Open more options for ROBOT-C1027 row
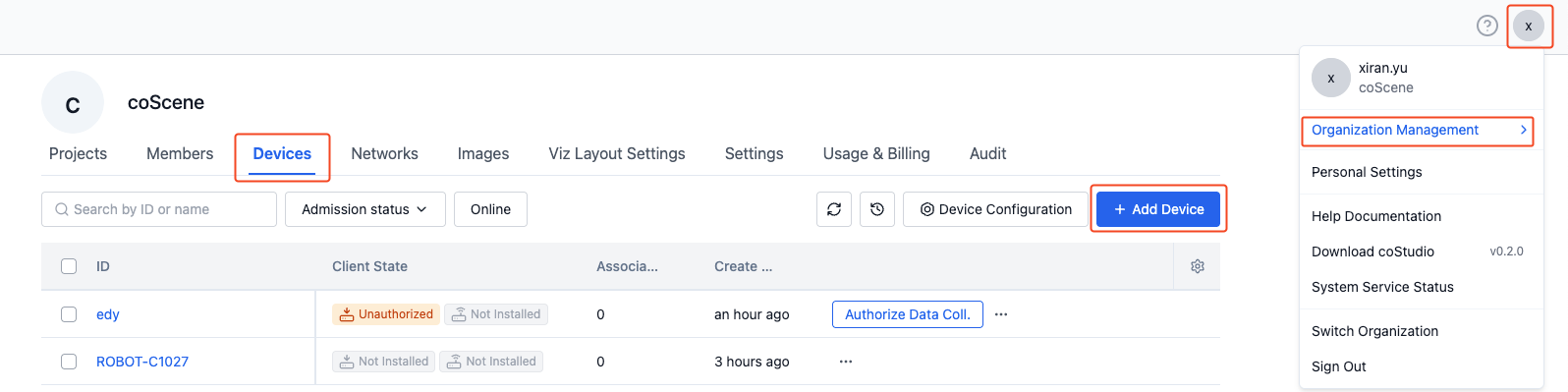Image resolution: width=1568 pixels, height=392 pixels. (846, 362)
